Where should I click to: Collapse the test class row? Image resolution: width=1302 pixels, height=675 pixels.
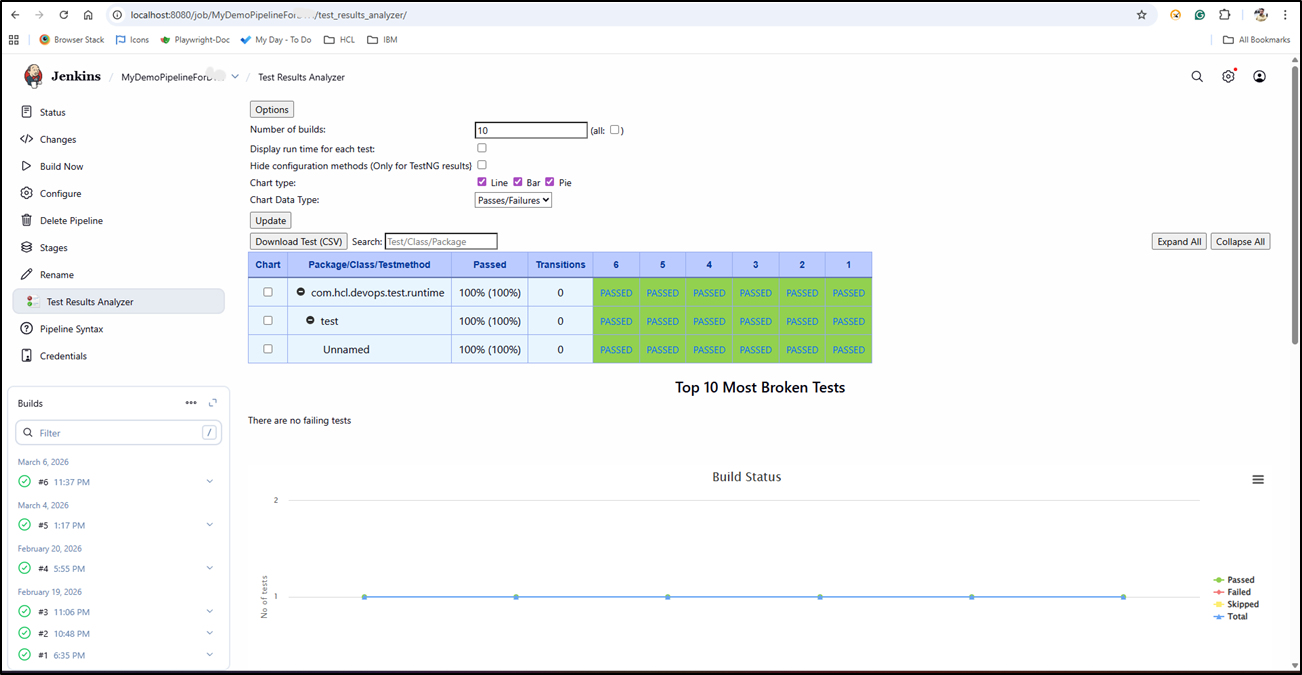coord(310,320)
